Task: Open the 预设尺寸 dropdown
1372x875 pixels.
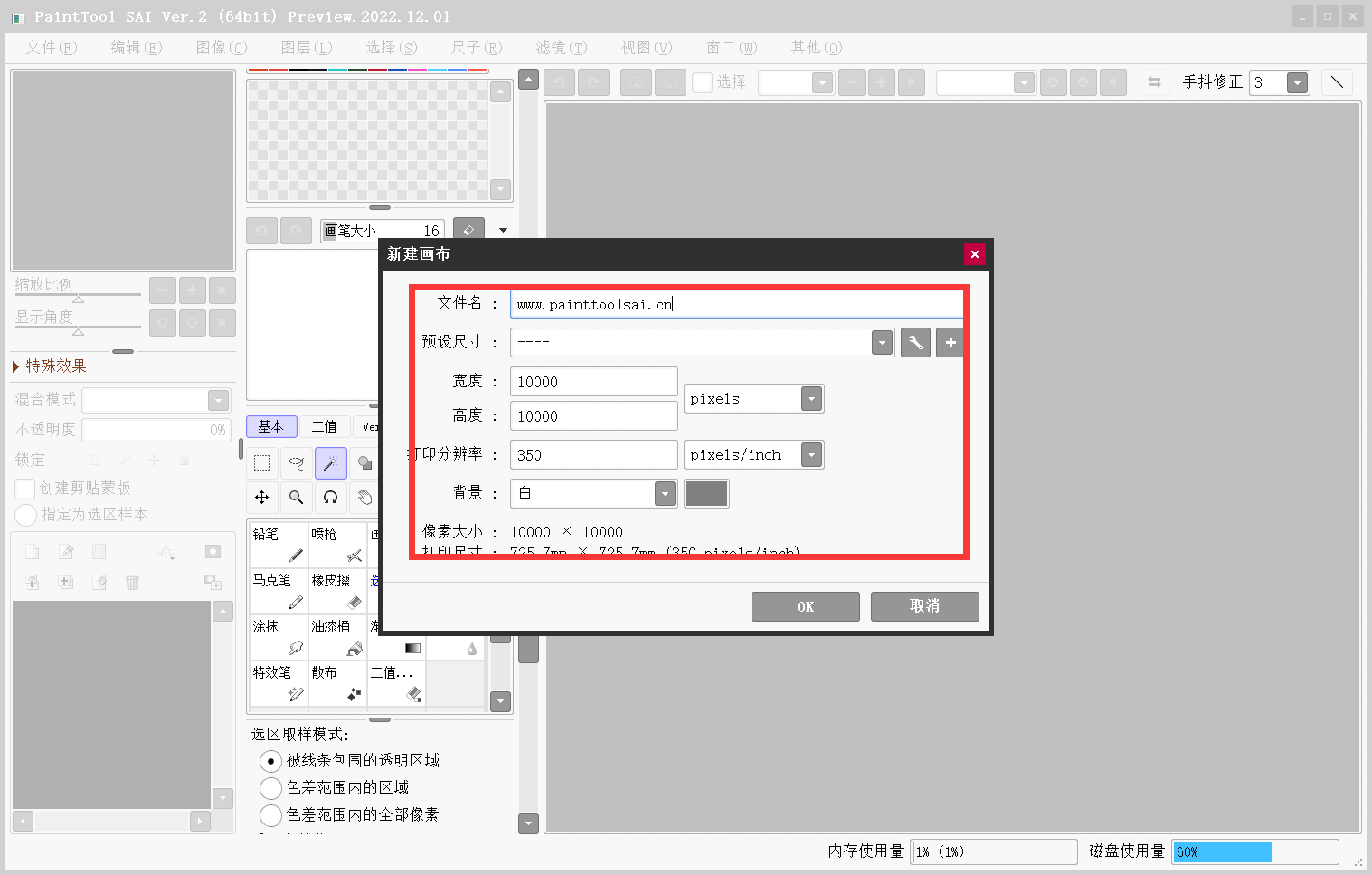Action: (882, 342)
